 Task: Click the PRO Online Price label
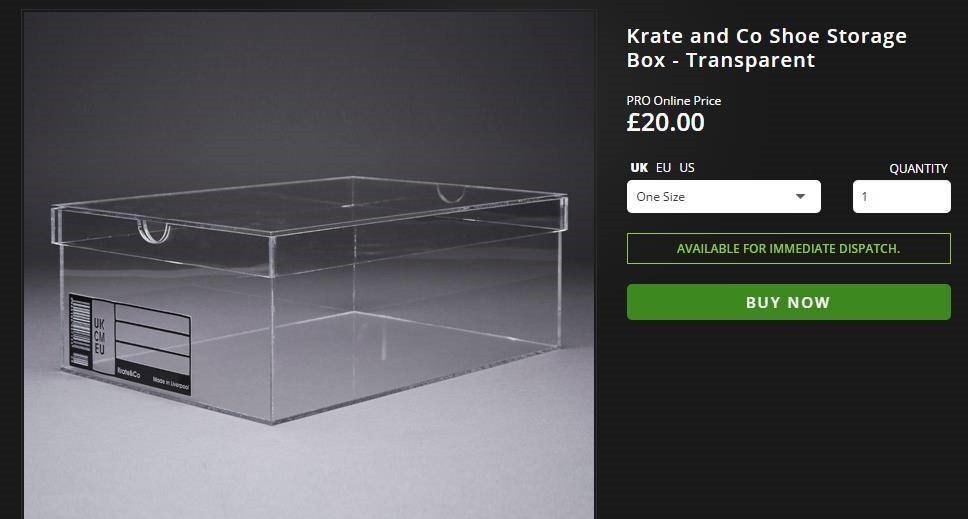point(673,101)
